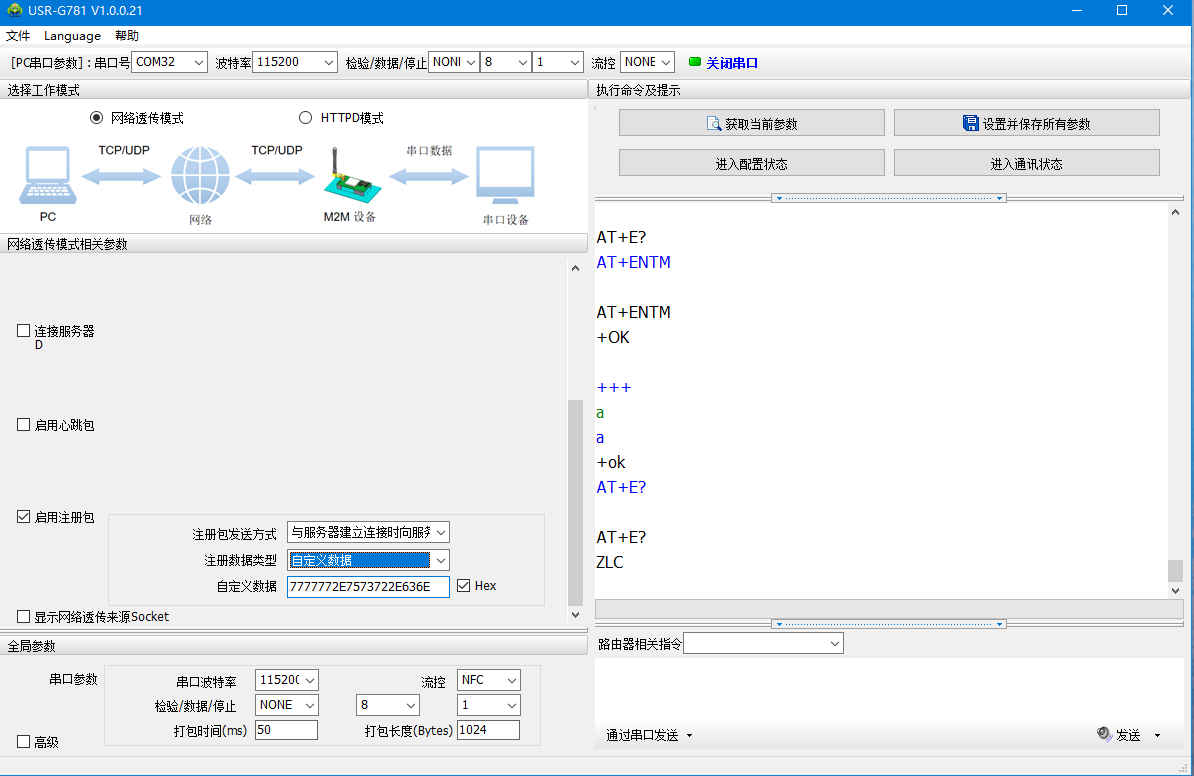Click 获取当前参数 to read current parameters
This screenshot has height=776, width=1194.
click(751, 124)
